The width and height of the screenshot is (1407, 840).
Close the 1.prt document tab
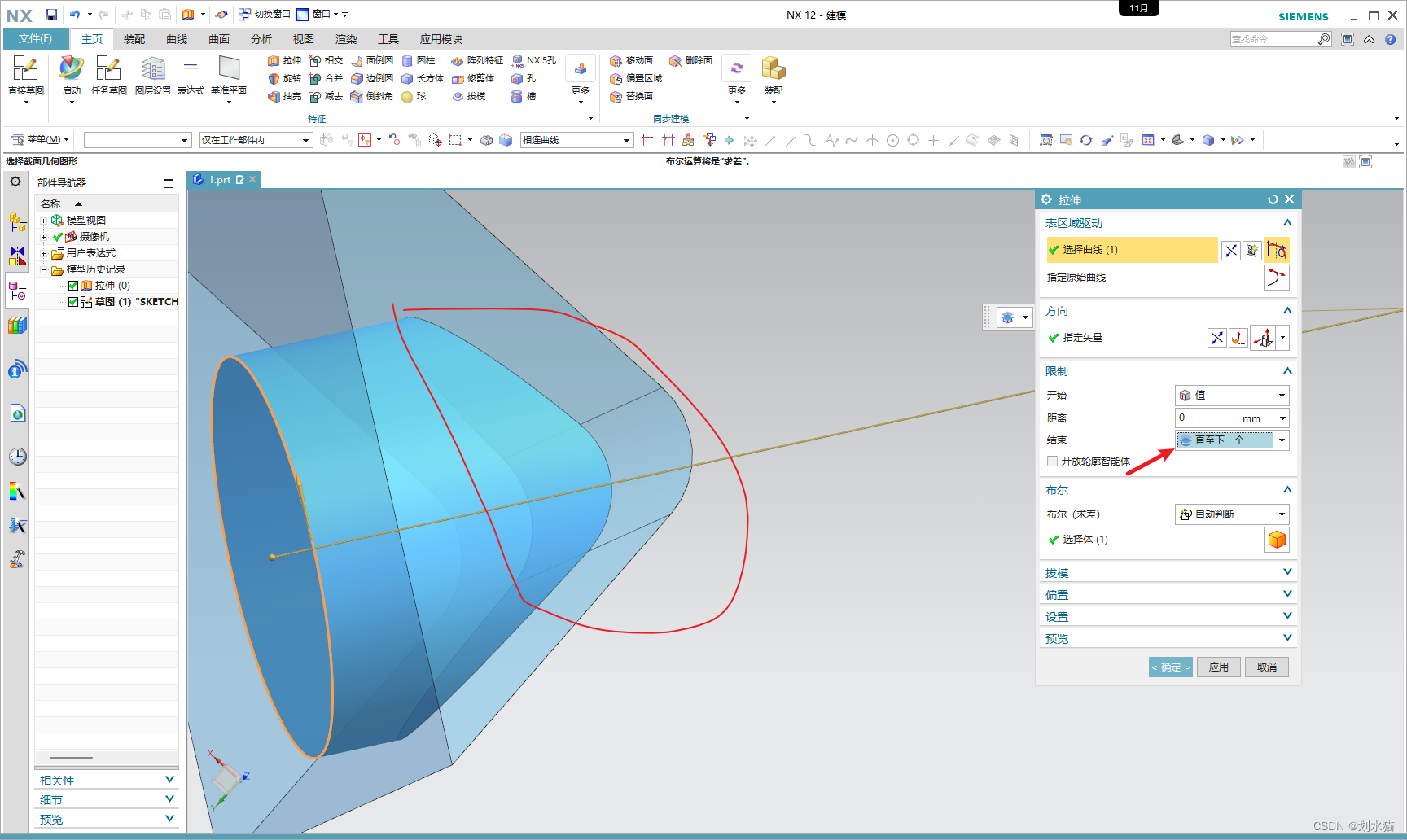252,179
